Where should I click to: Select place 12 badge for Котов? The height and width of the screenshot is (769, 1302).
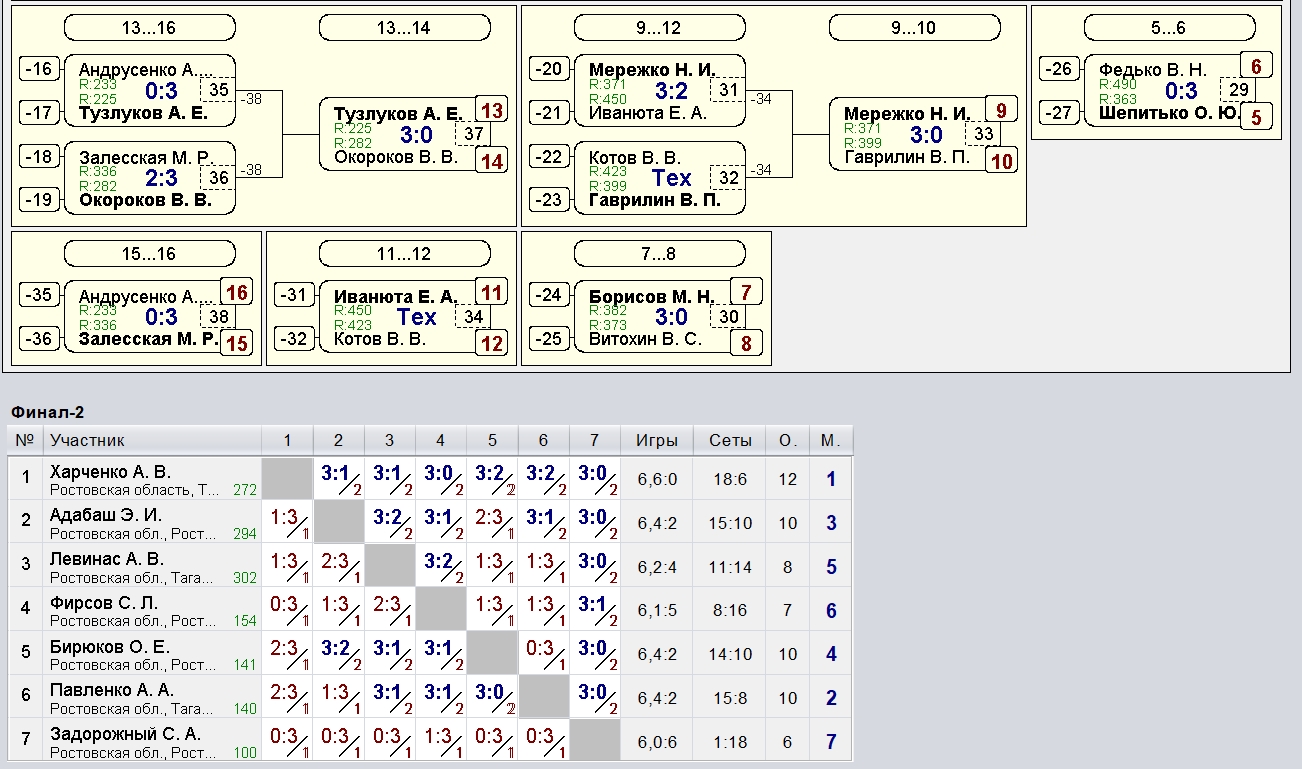pos(491,343)
